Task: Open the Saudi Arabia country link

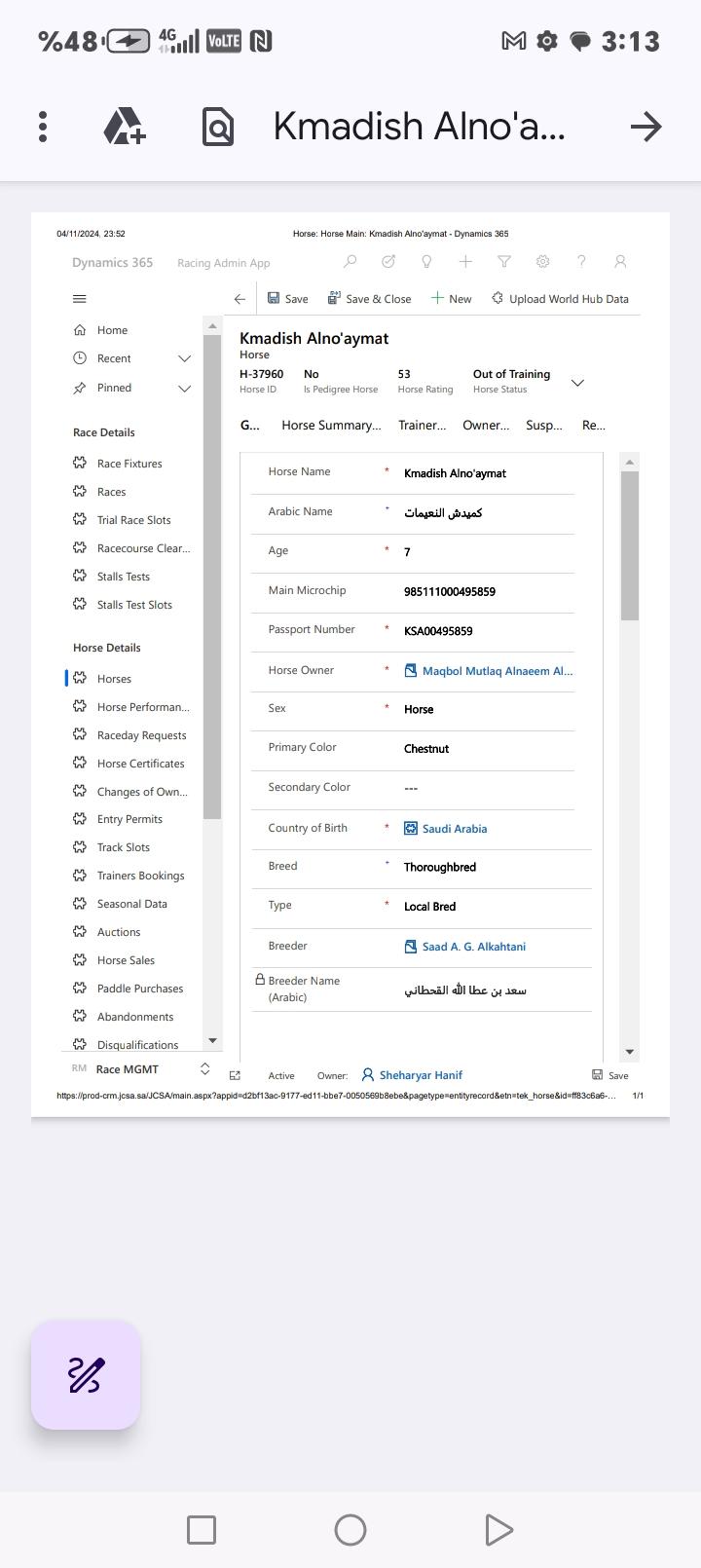Action: coord(455,829)
